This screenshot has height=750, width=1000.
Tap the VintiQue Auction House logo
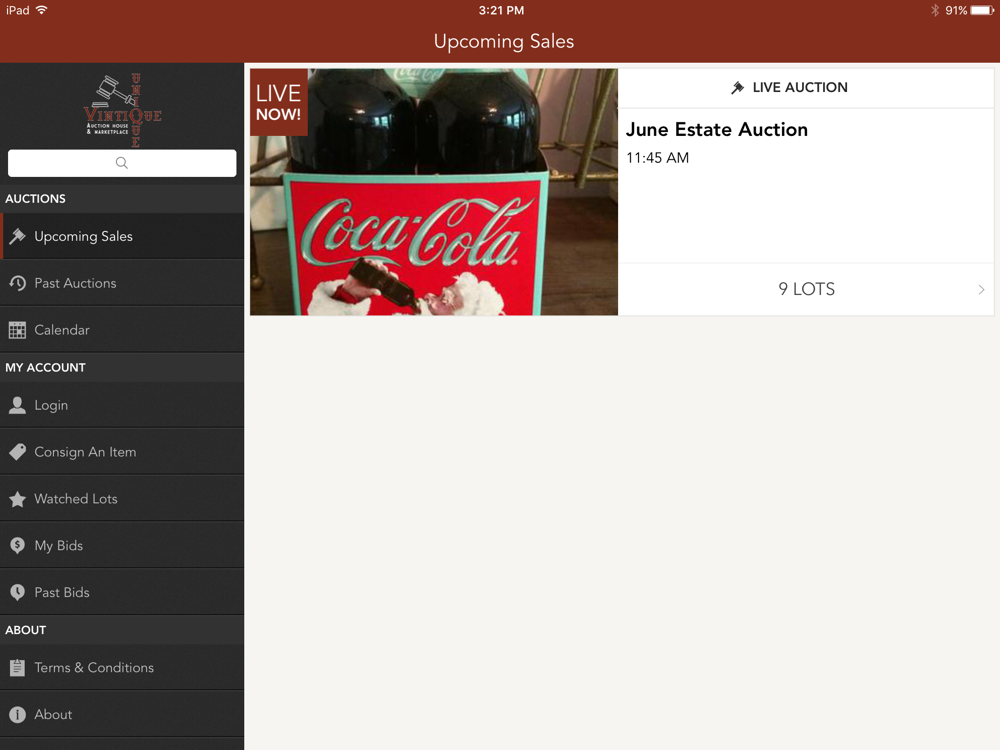122,109
